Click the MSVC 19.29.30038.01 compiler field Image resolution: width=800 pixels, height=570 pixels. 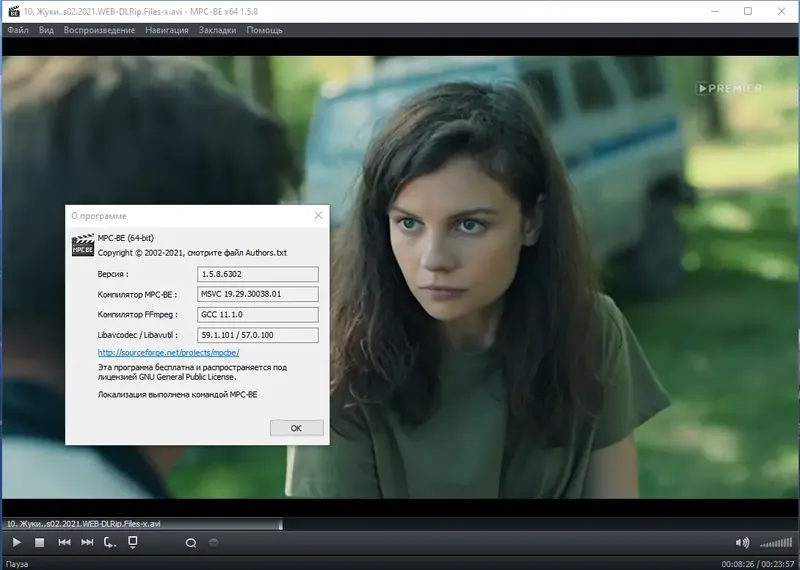point(258,294)
